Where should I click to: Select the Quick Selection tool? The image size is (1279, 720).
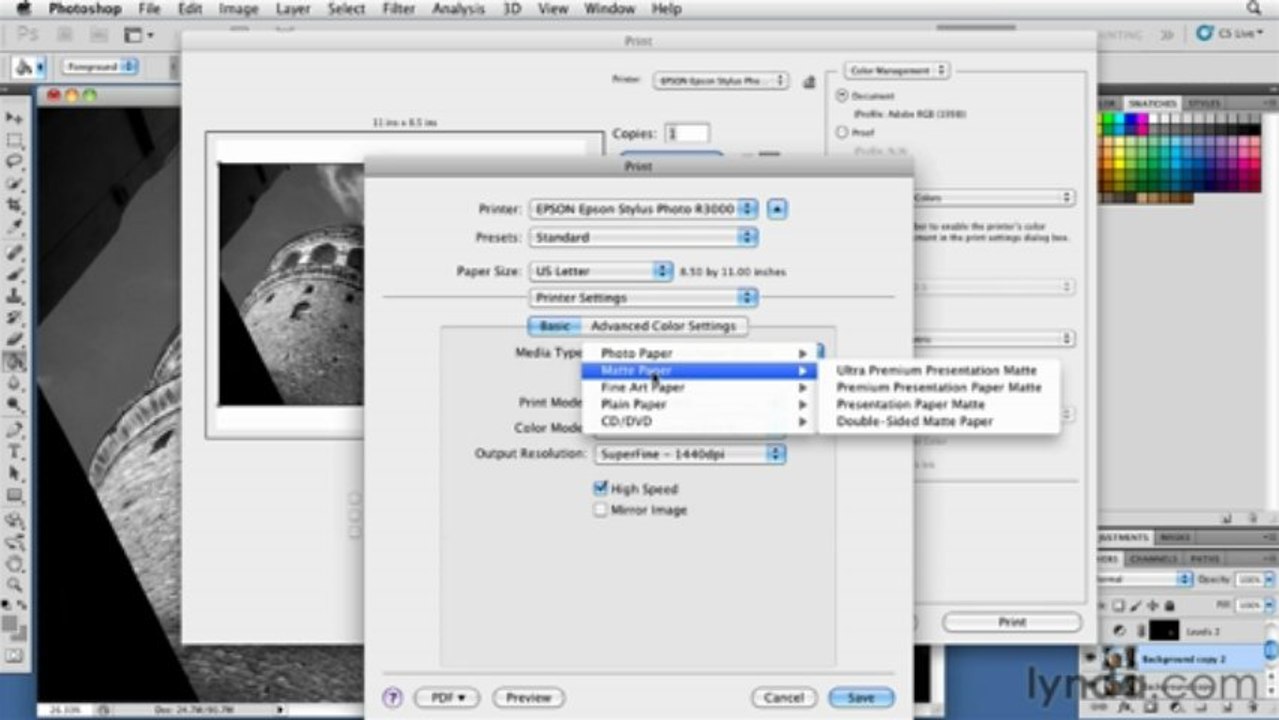click(x=15, y=184)
